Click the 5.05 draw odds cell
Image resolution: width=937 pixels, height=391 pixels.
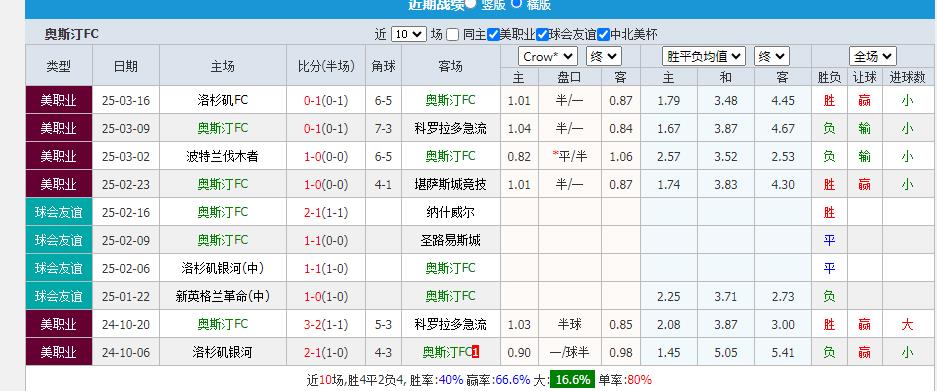pos(725,353)
